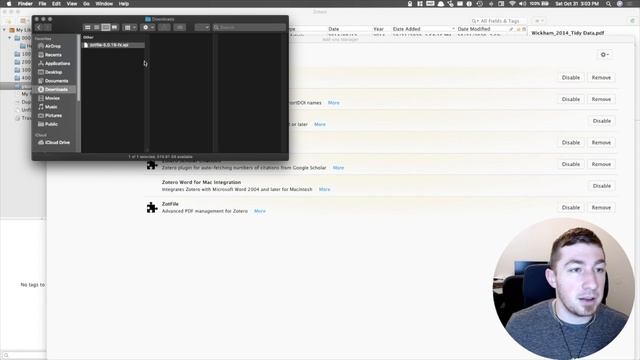Open More link for Word for Mac Integration
Image resolution: width=640 pixels, height=360 pixels.
(x=324, y=189)
